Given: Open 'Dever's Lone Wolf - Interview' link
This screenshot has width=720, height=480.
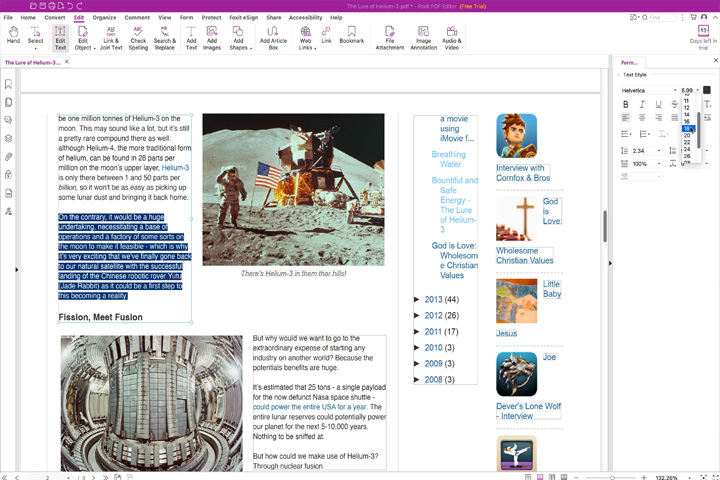Looking at the screenshot, I should coord(529,411).
